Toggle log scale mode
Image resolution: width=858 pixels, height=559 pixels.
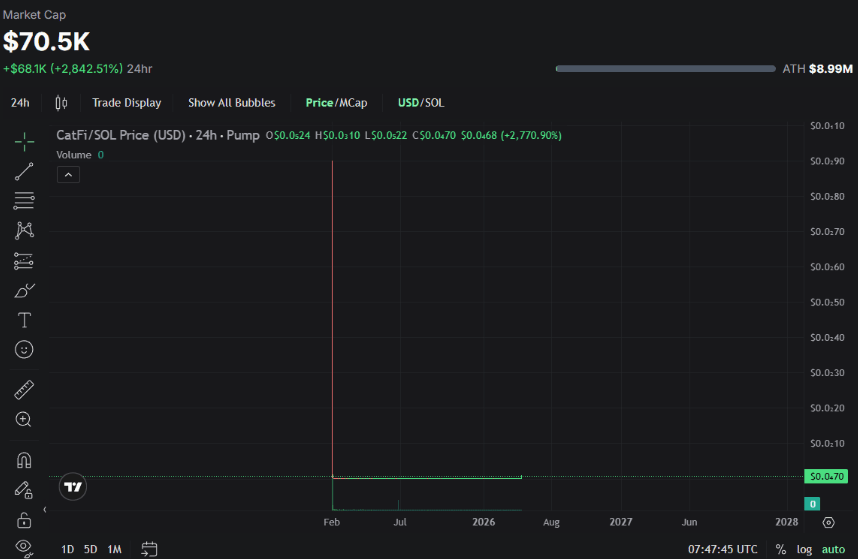pyautogui.click(x=804, y=549)
